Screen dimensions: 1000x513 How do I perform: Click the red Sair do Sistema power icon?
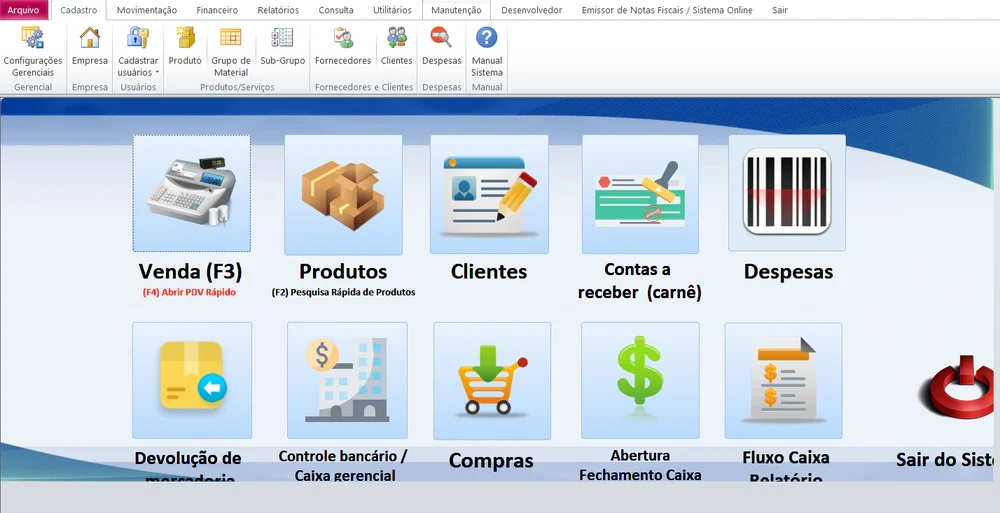coord(957,386)
